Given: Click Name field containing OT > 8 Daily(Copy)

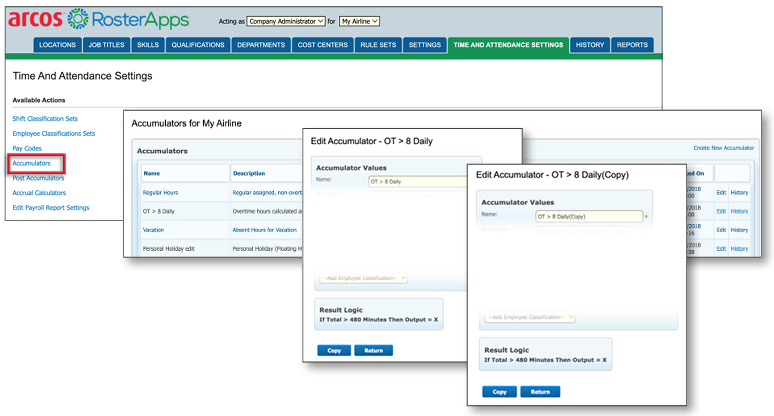Looking at the screenshot, I should coord(589,216).
